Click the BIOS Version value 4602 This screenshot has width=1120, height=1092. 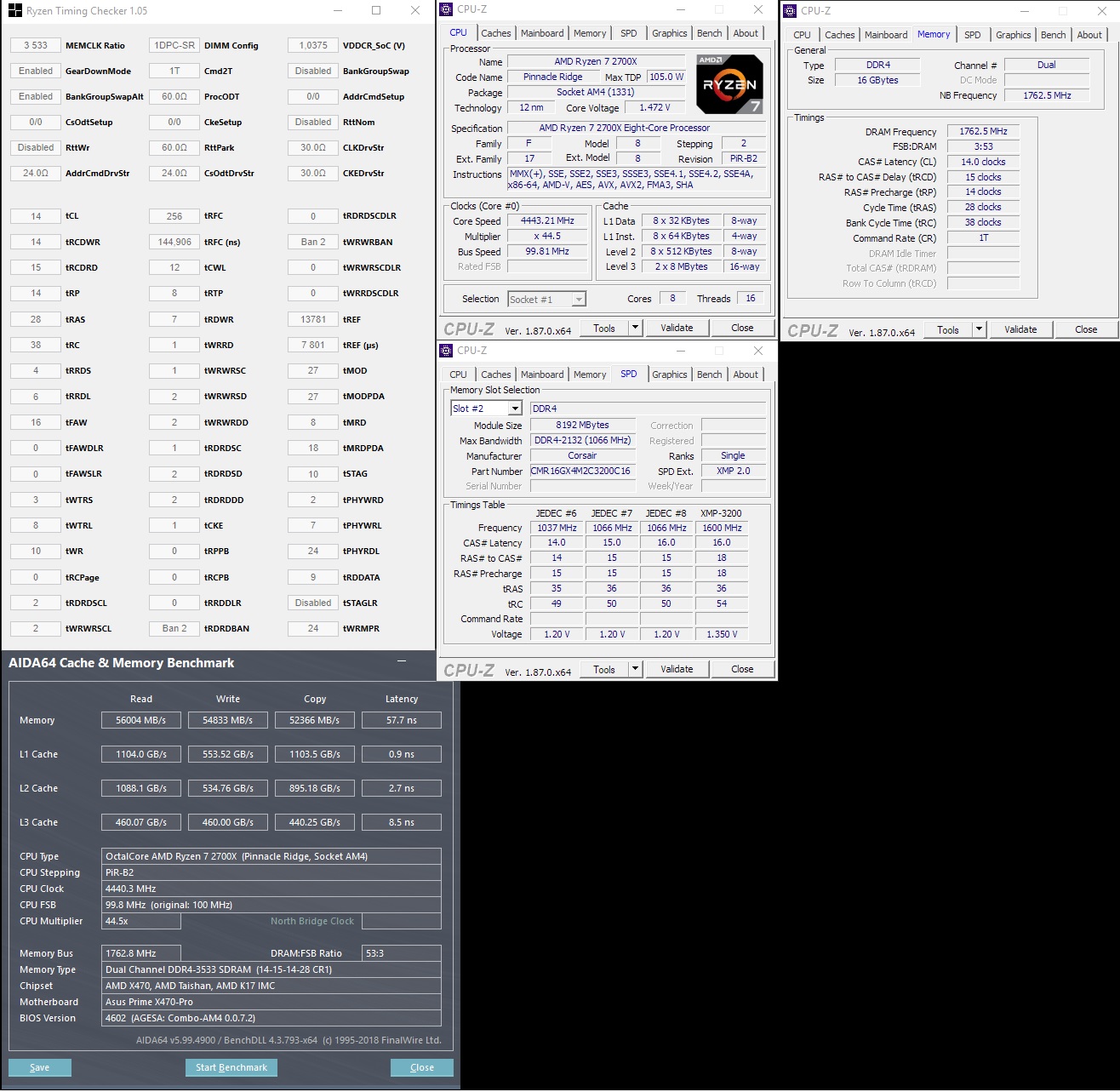pyautogui.click(x=271, y=1018)
